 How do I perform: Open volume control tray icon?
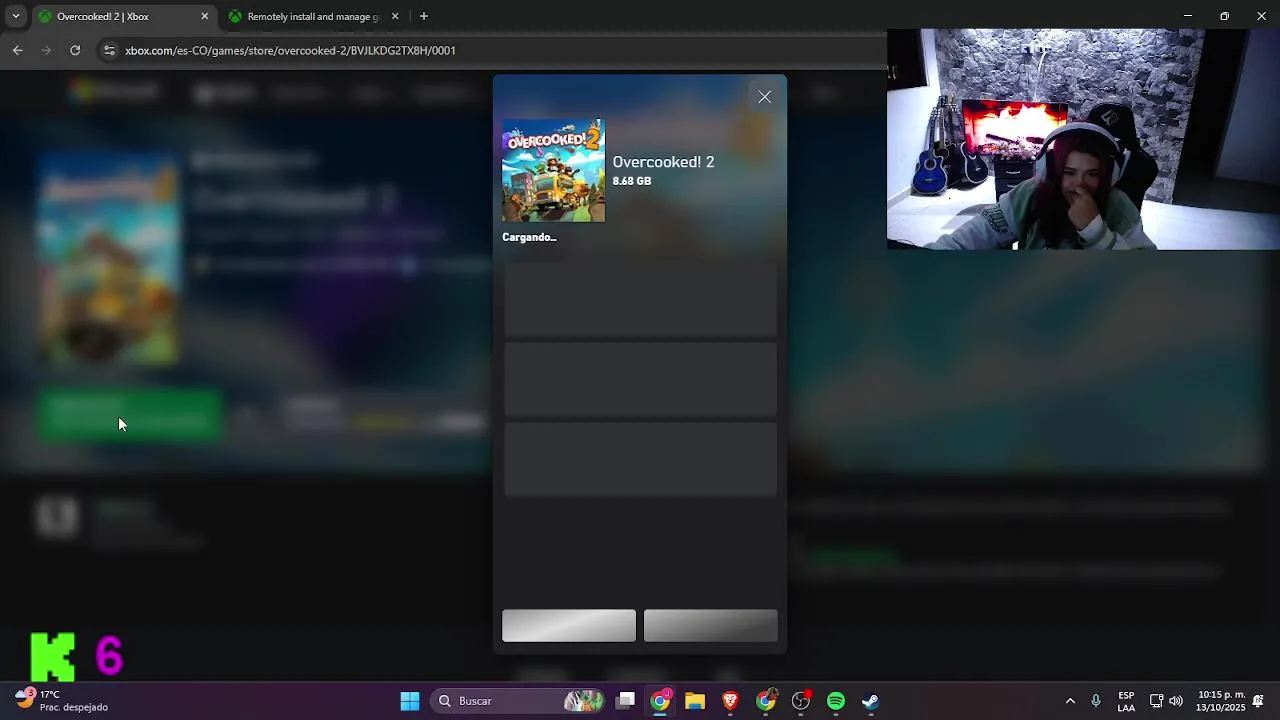[1176, 701]
